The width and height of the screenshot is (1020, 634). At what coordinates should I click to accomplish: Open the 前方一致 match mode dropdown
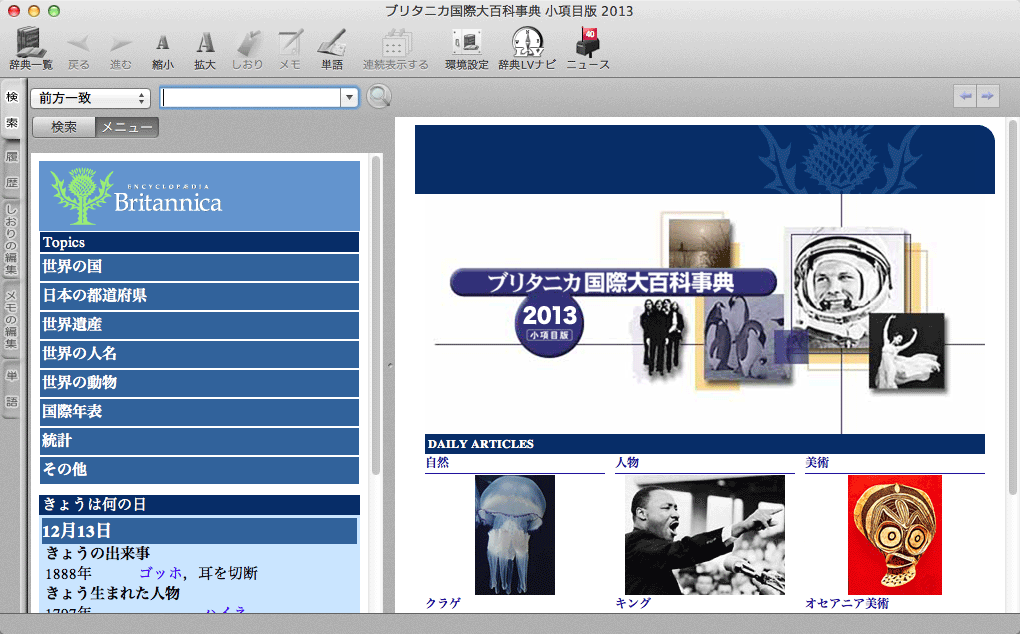[90, 98]
